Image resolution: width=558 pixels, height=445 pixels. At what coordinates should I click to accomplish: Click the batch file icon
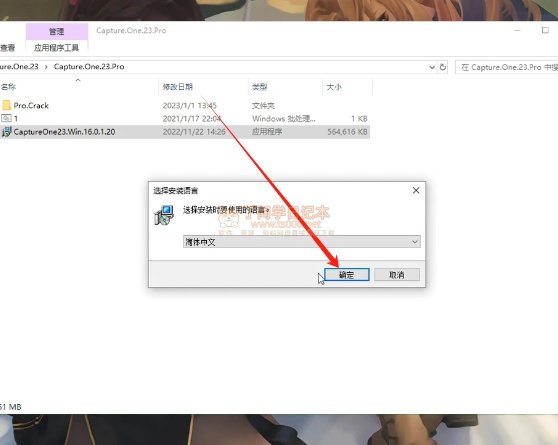pyautogui.click(x=6, y=118)
